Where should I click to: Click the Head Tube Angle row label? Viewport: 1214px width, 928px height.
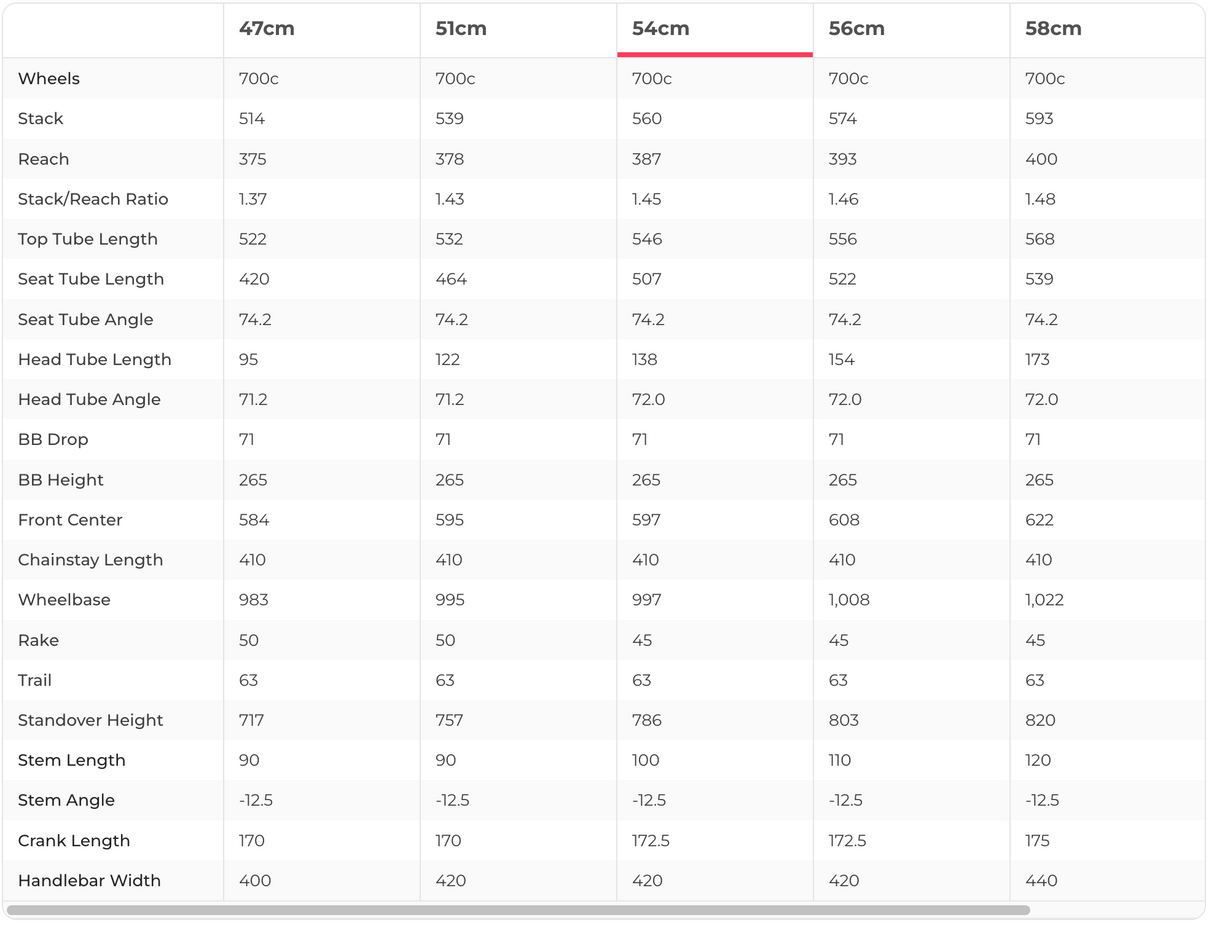point(89,399)
